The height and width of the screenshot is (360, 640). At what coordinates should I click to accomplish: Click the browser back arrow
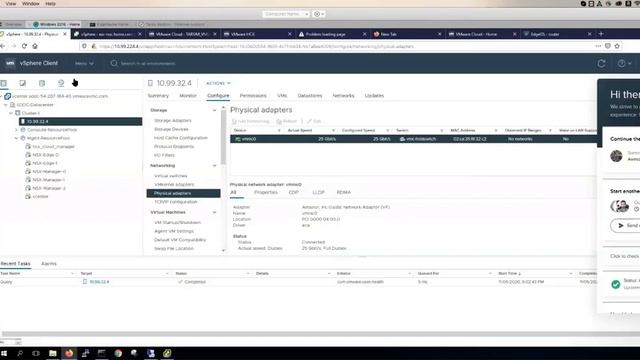(3, 46)
